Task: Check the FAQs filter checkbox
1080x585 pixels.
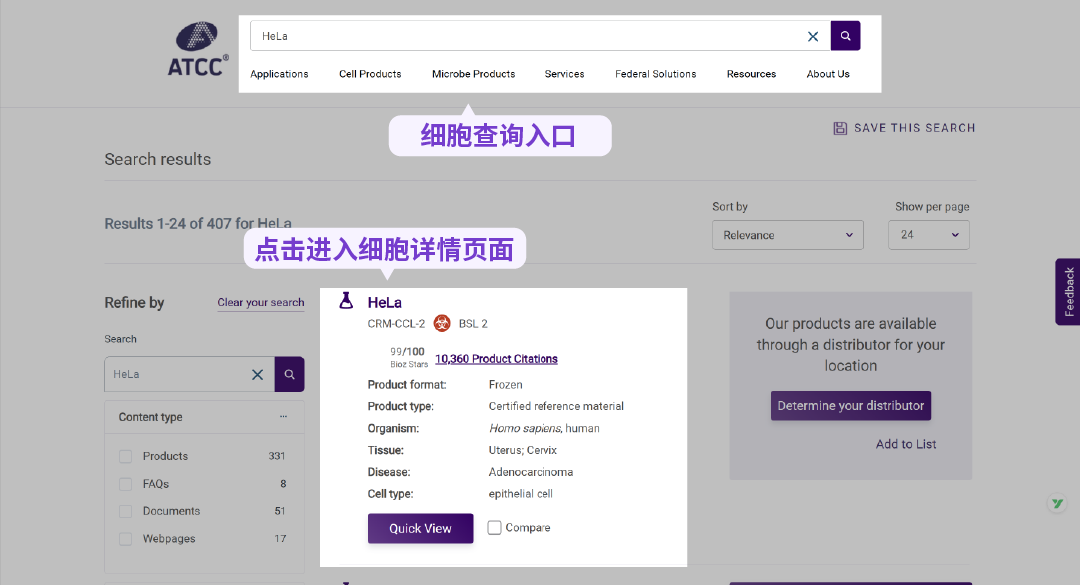Action: [125, 484]
